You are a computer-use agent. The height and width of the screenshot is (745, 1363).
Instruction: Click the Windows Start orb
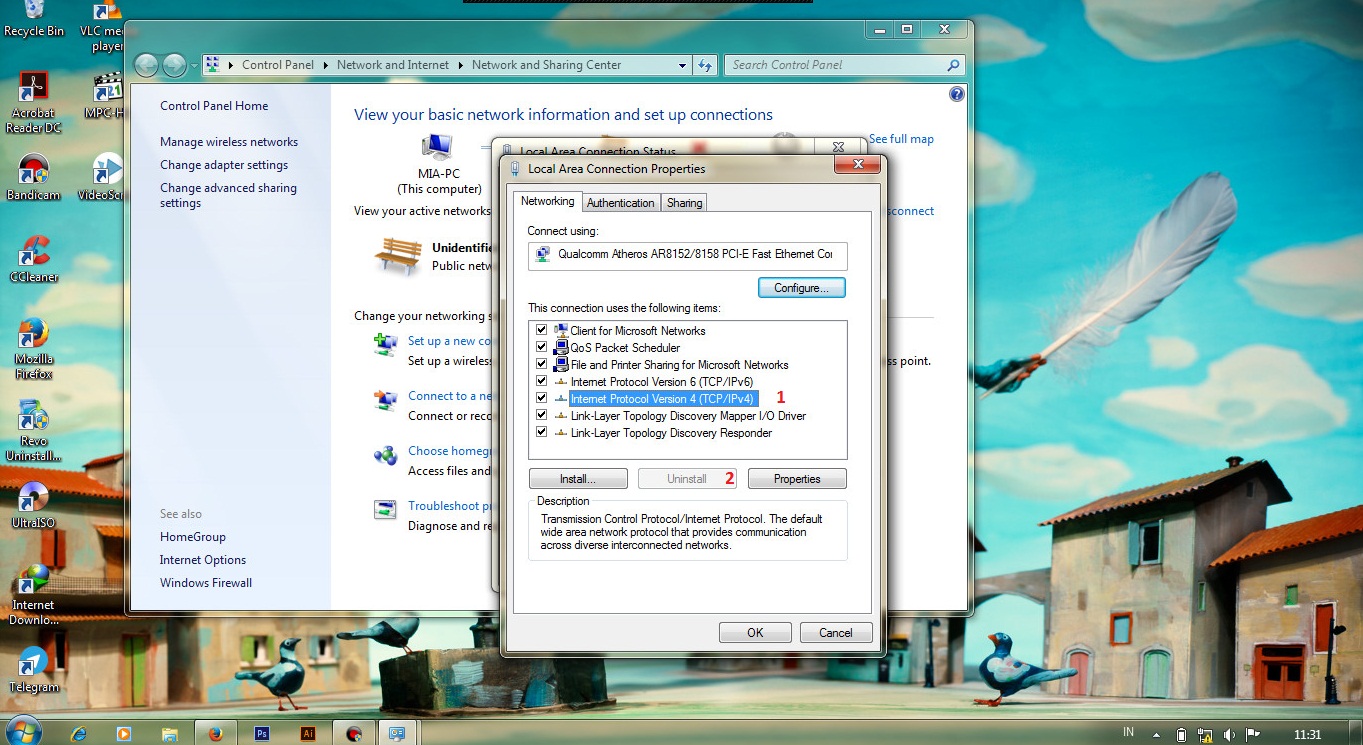click(23, 731)
